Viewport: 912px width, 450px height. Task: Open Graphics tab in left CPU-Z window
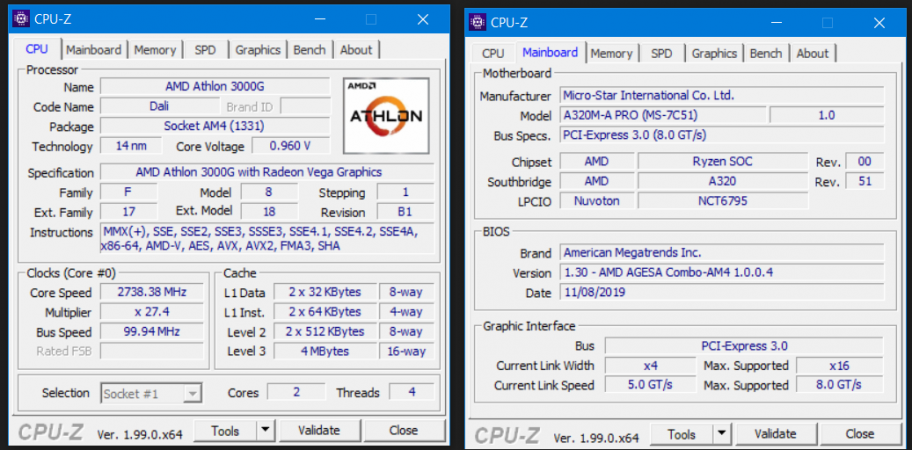click(258, 50)
